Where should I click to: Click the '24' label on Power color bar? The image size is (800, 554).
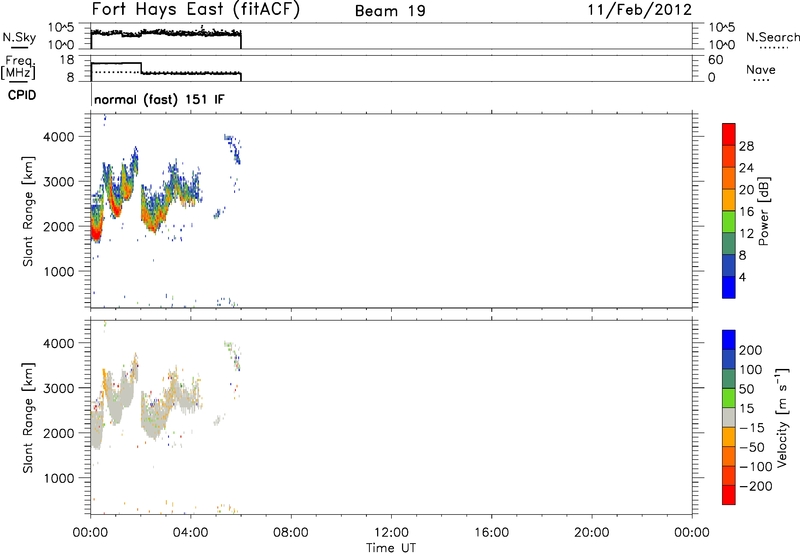[x=746, y=168]
